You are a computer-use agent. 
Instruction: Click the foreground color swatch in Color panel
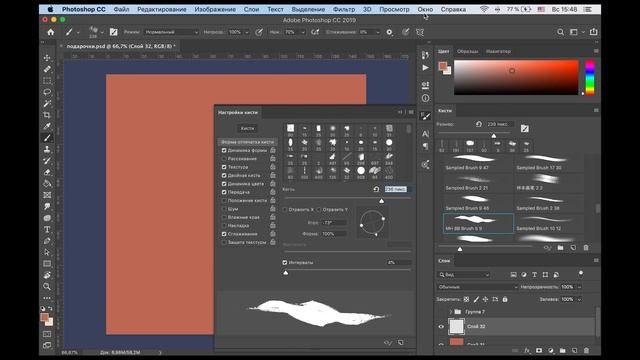pos(442,66)
